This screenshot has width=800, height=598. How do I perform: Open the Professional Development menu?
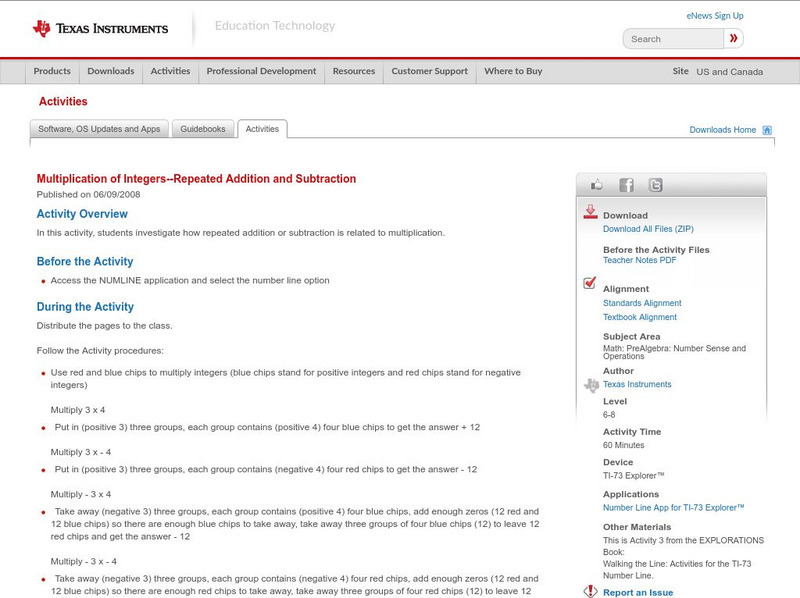coord(261,71)
